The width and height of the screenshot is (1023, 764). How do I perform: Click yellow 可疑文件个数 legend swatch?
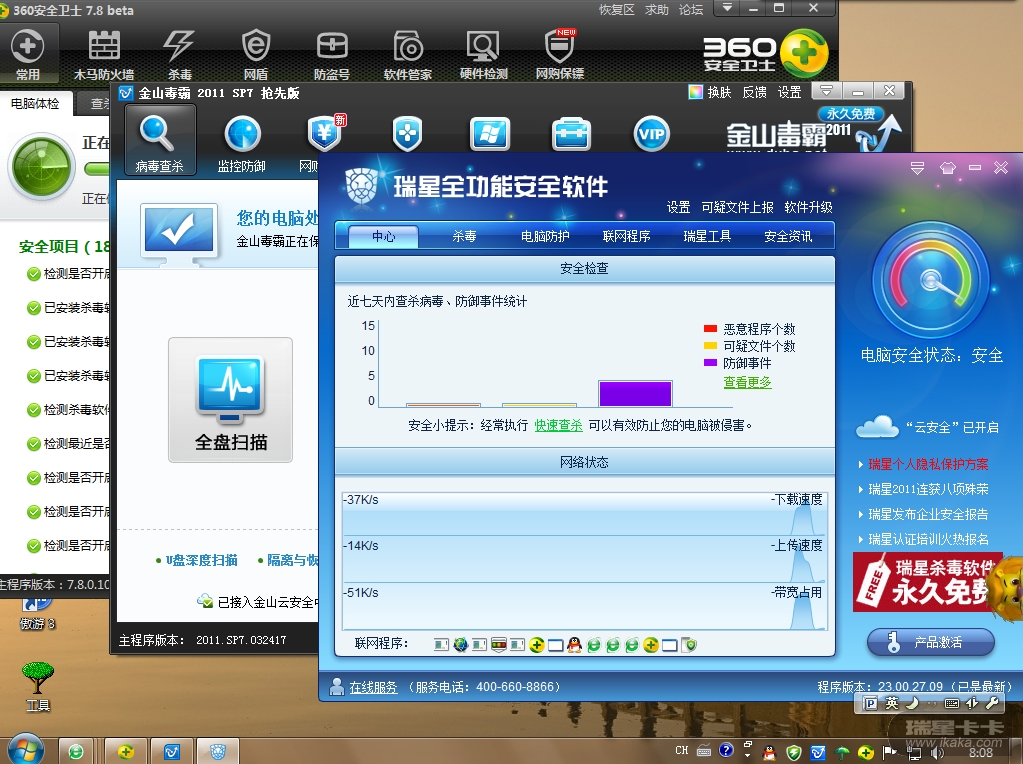coord(710,345)
